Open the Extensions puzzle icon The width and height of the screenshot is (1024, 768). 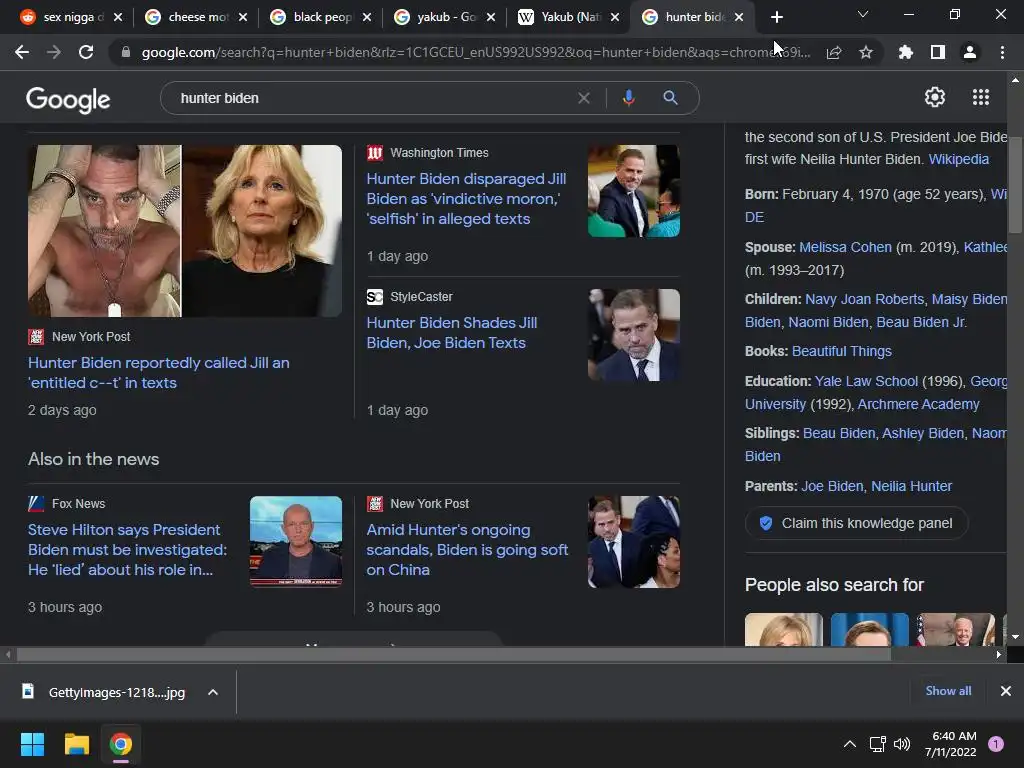905,52
